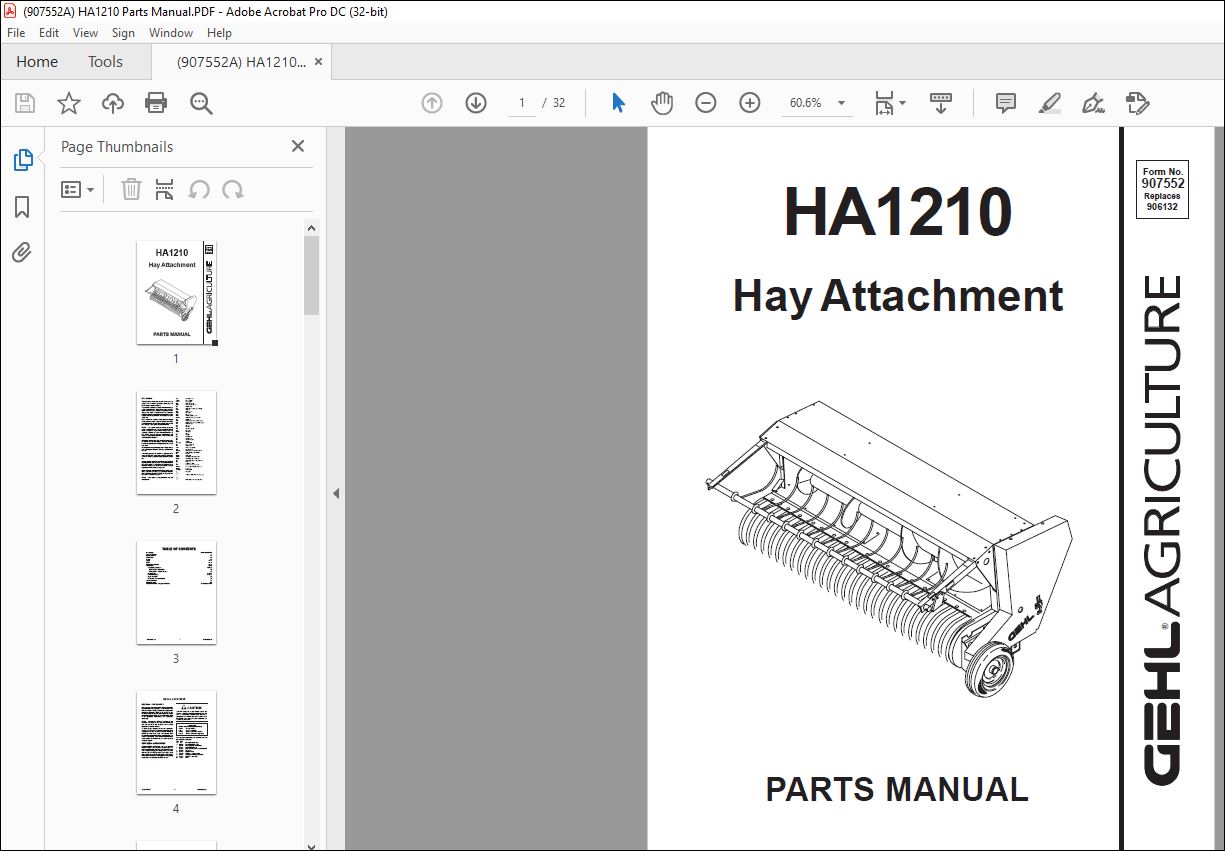The width and height of the screenshot is (1225, 851).
Task: Click the scrolling mode download icon
Action: pos(941,103)
